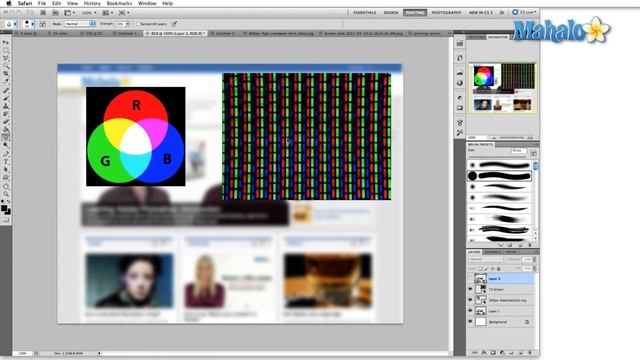The height and width of the screenshot is (360, 640).
Task: Open the Edit menu
Action: 57,3
